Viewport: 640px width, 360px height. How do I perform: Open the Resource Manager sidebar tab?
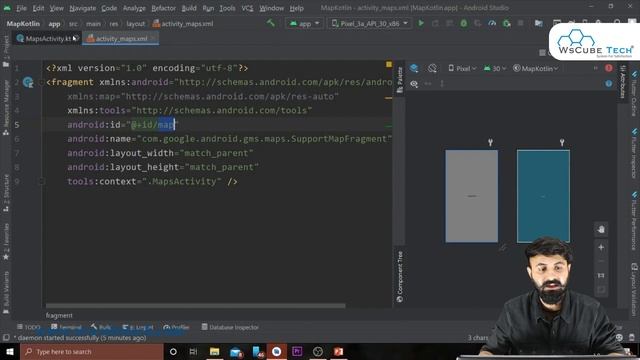pos(6,107)
